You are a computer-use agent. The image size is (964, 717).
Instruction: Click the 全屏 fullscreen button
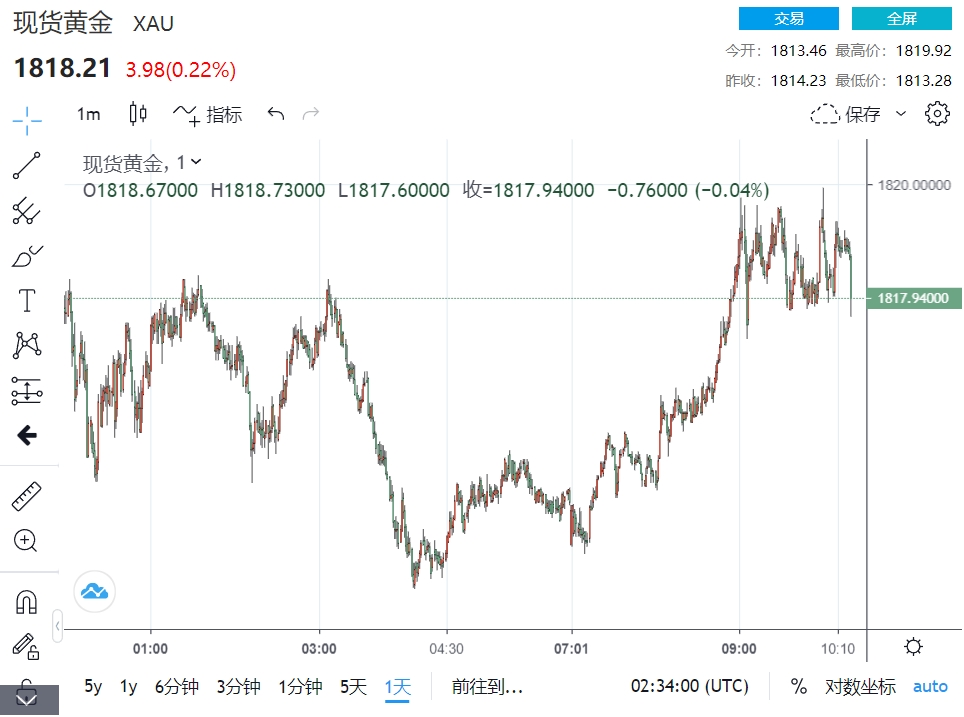click(x=901, y=19)
